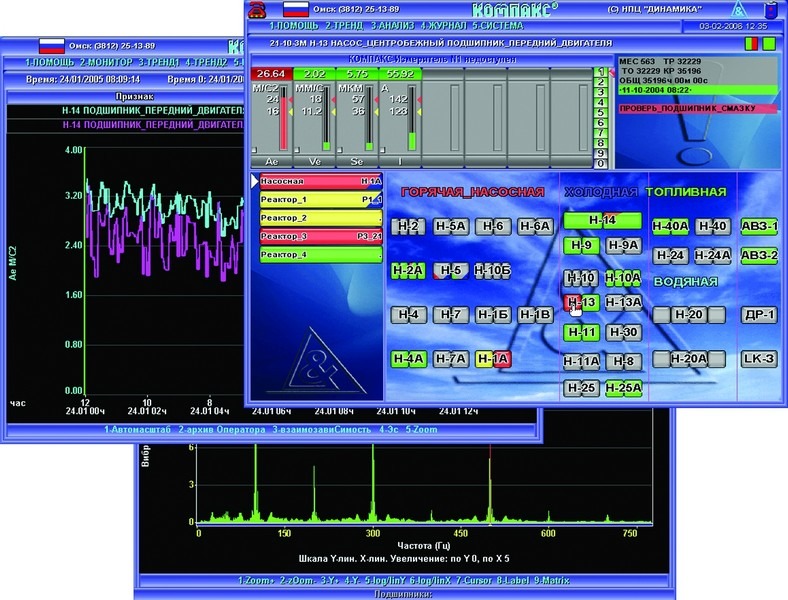Click the magenta Н-14 trend legend line

tap(153, 125)
